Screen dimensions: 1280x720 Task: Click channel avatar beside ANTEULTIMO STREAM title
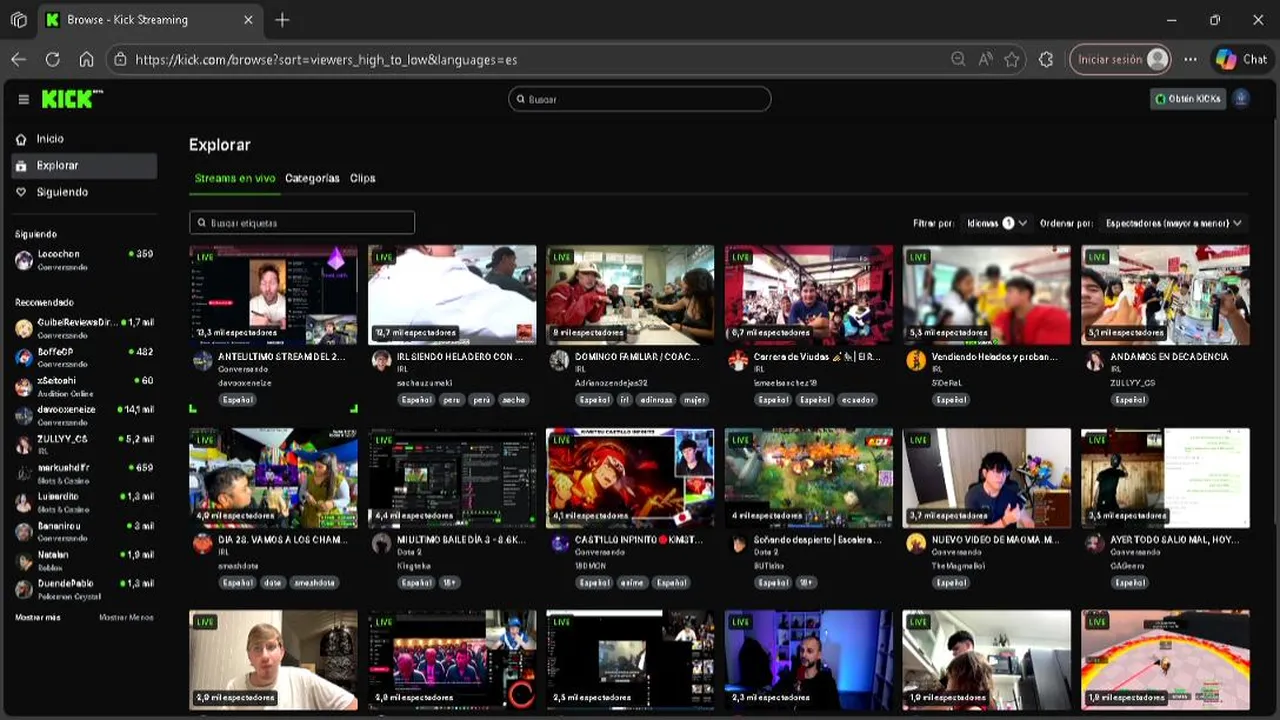click(203, 360)
